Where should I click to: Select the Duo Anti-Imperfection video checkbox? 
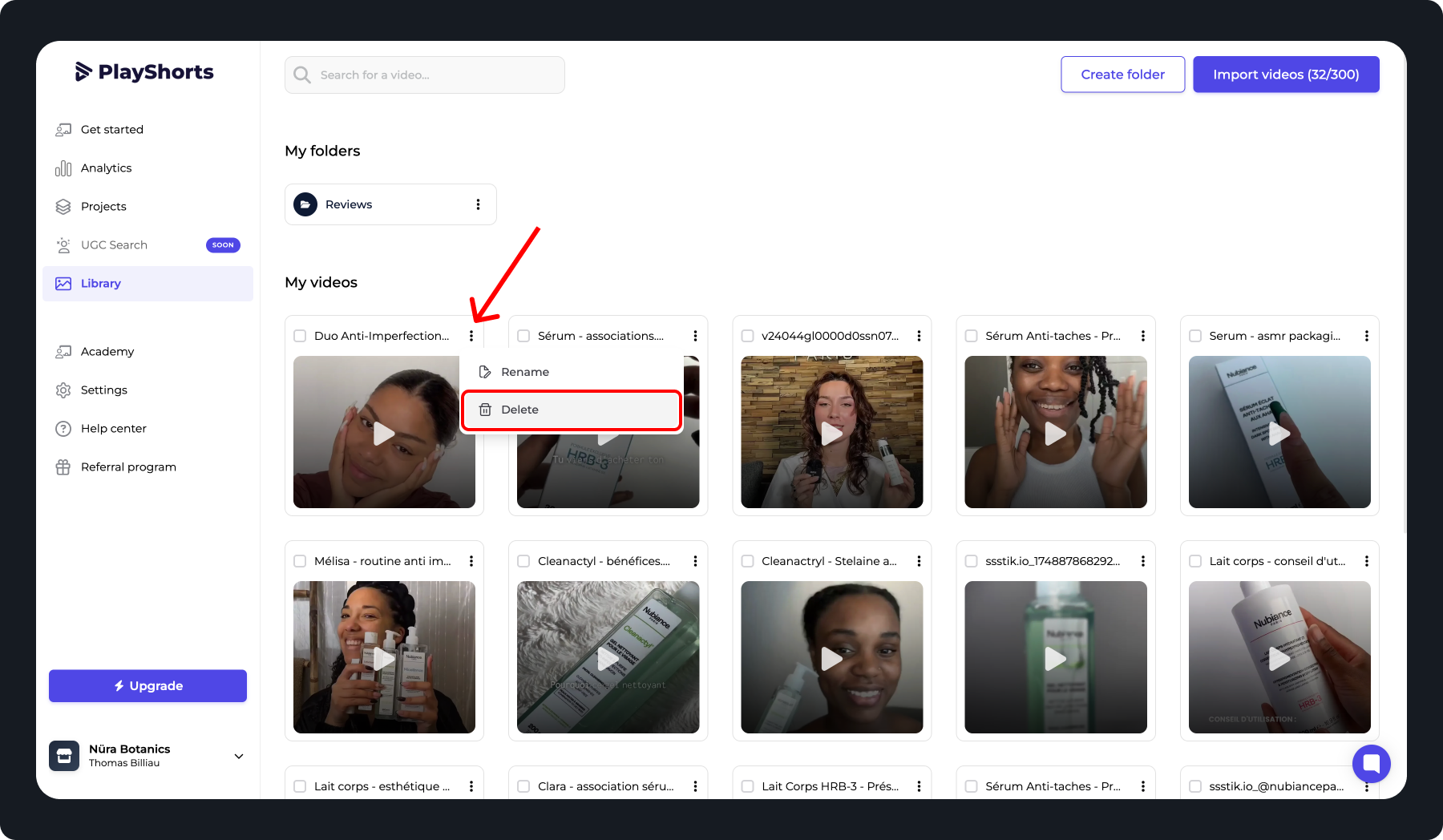click(300, 336)
